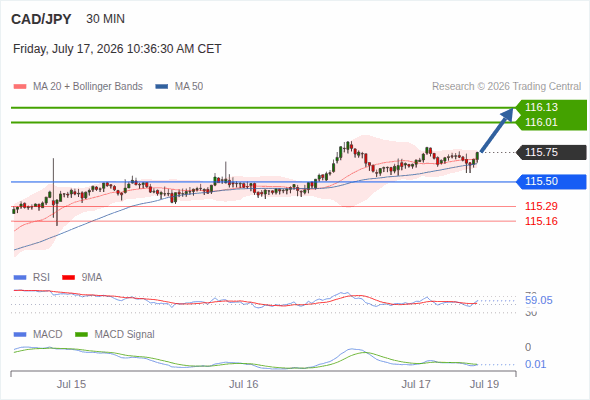This screenshot has width=590, height=400.
Task: Click the MA 20 + Bollinger Bands legend swatch
Action: click(x=20, y=87)
